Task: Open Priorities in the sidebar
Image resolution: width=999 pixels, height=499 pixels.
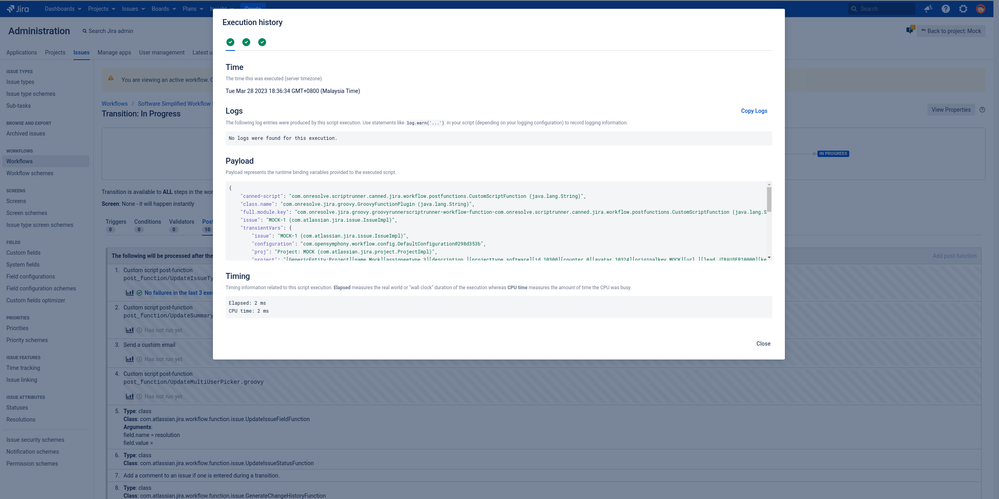Action: point(17,328)
